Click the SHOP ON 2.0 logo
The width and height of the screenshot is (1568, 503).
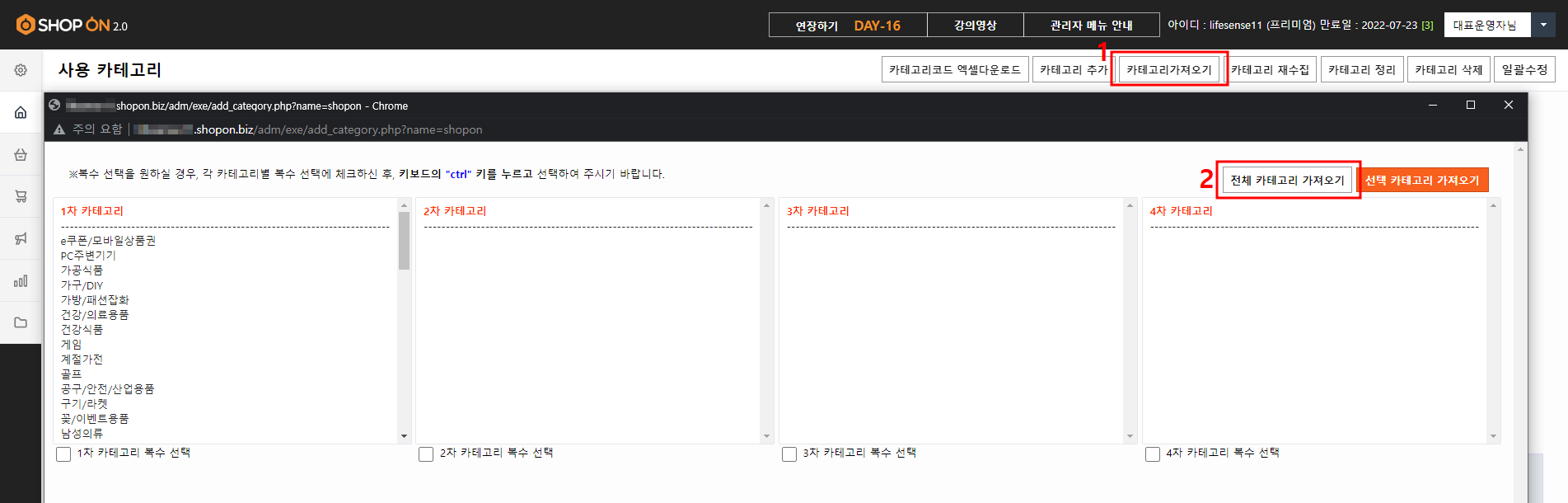[72, 25]
